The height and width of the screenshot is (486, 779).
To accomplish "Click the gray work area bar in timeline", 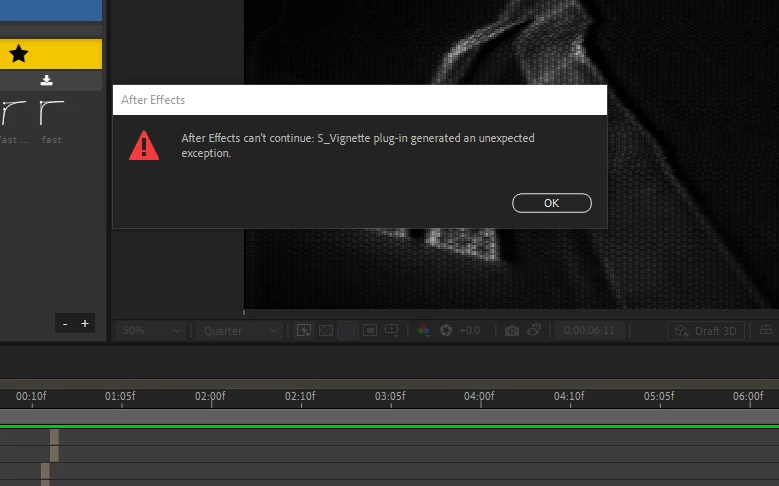I will coord(390,416).
